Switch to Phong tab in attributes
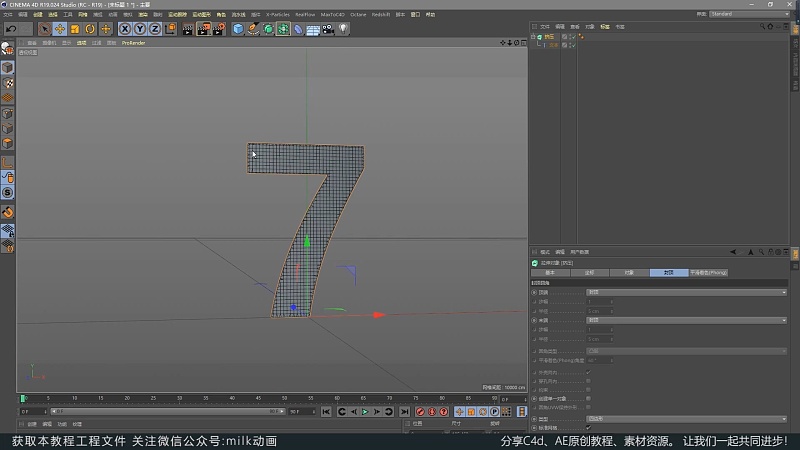800x450 pixels. coord(708,273)
